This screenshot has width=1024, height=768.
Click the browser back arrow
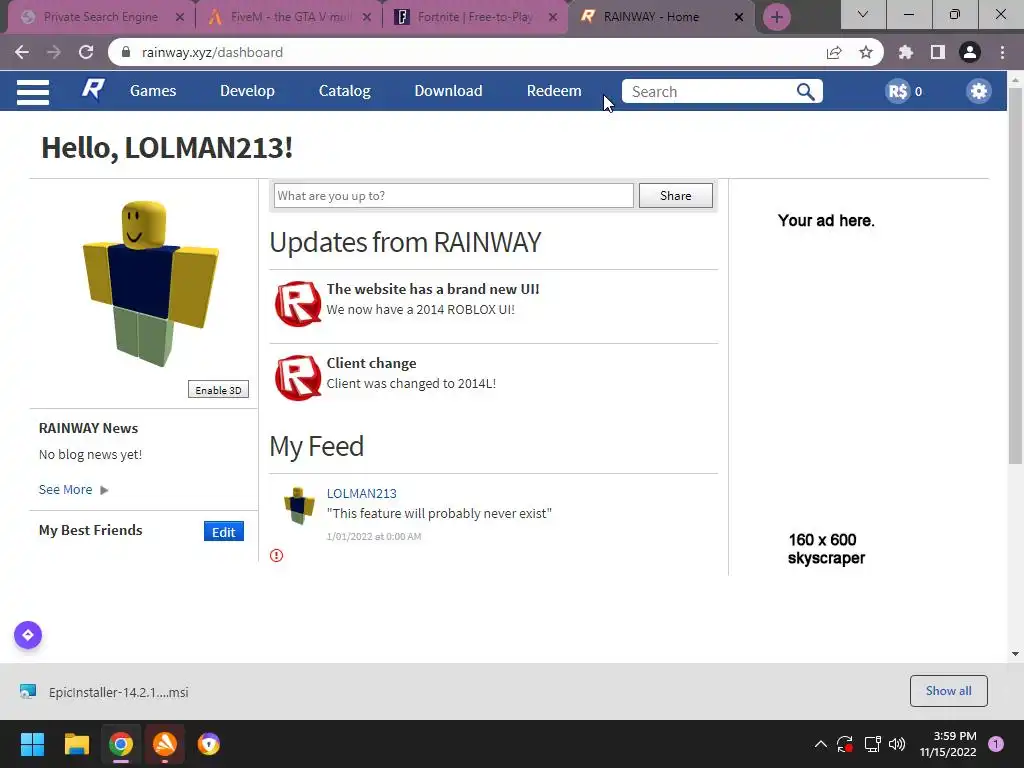(22, 52)
